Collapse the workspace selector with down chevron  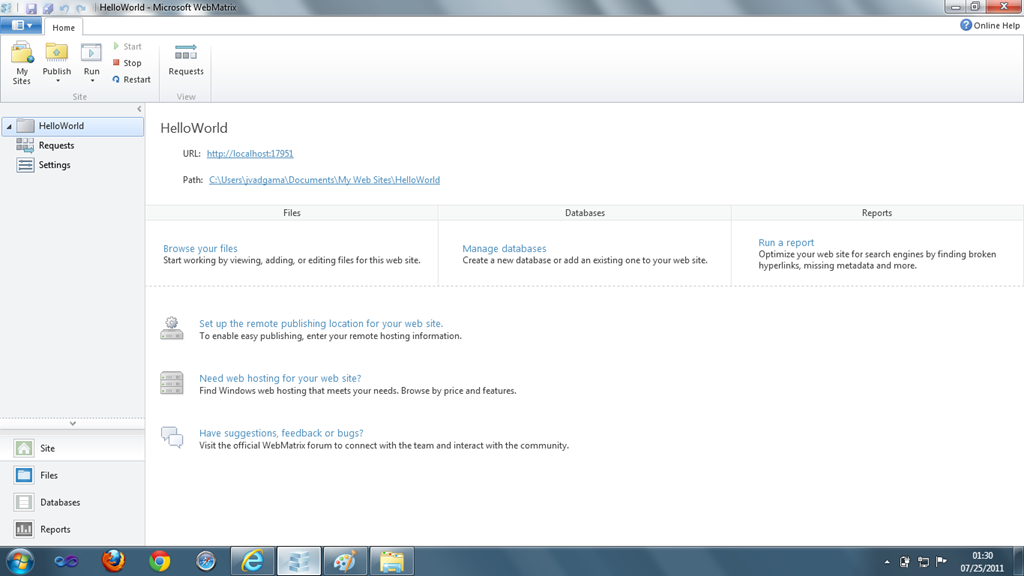click(72, 423)
